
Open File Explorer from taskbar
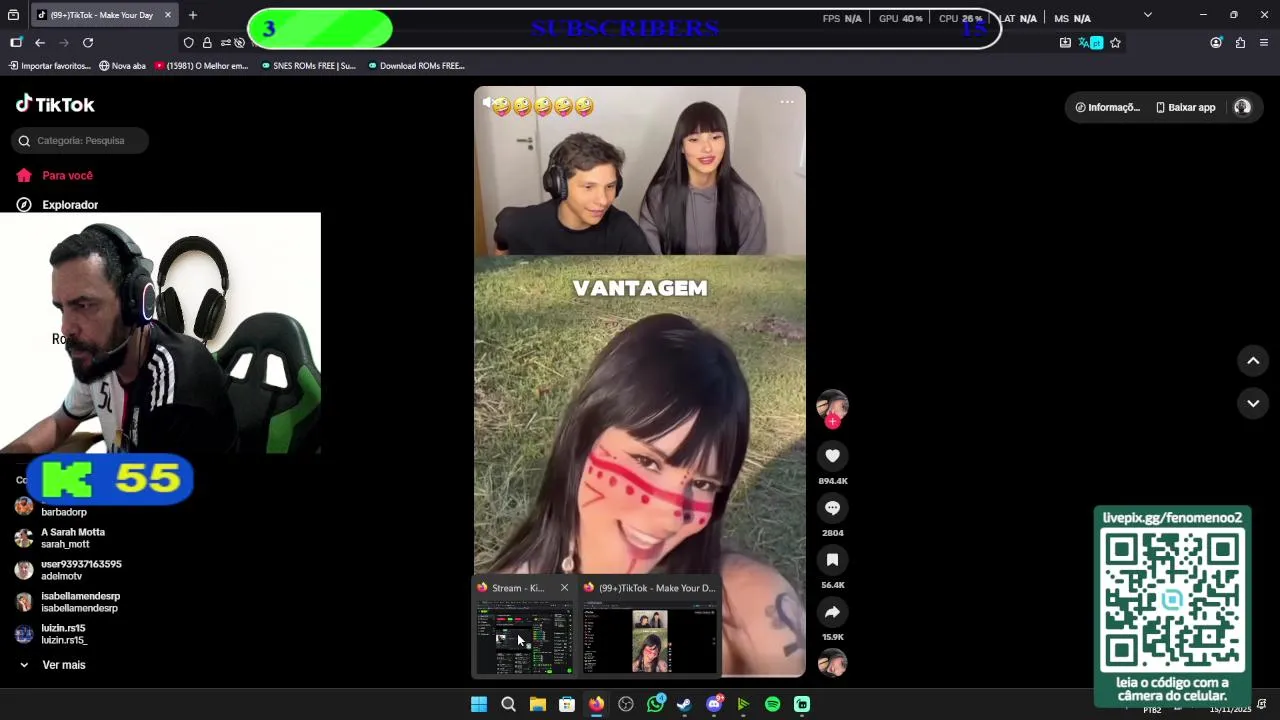(537, 704)
